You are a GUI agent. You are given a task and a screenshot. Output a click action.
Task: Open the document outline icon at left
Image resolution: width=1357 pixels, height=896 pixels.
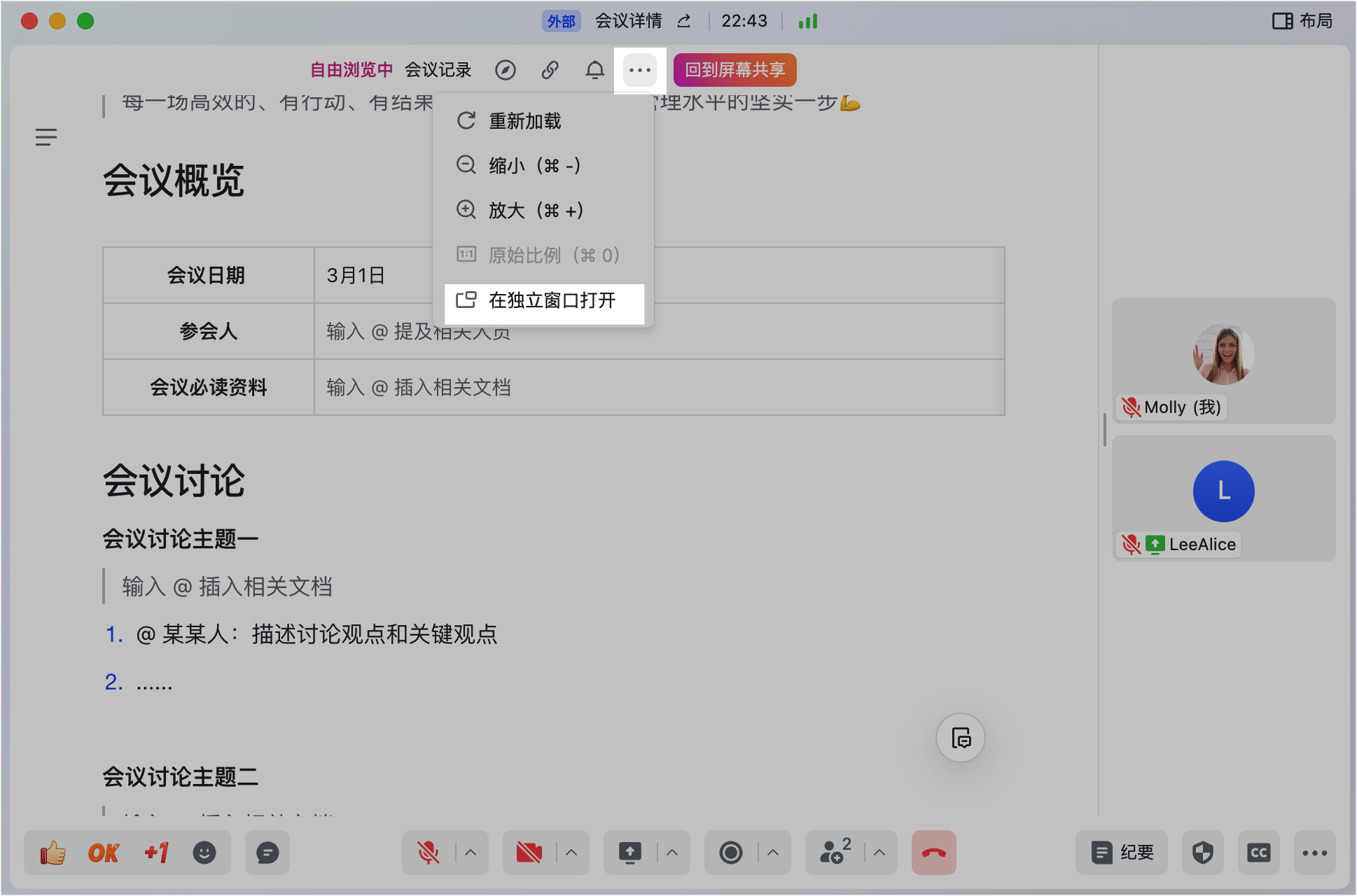coord(46,137)
